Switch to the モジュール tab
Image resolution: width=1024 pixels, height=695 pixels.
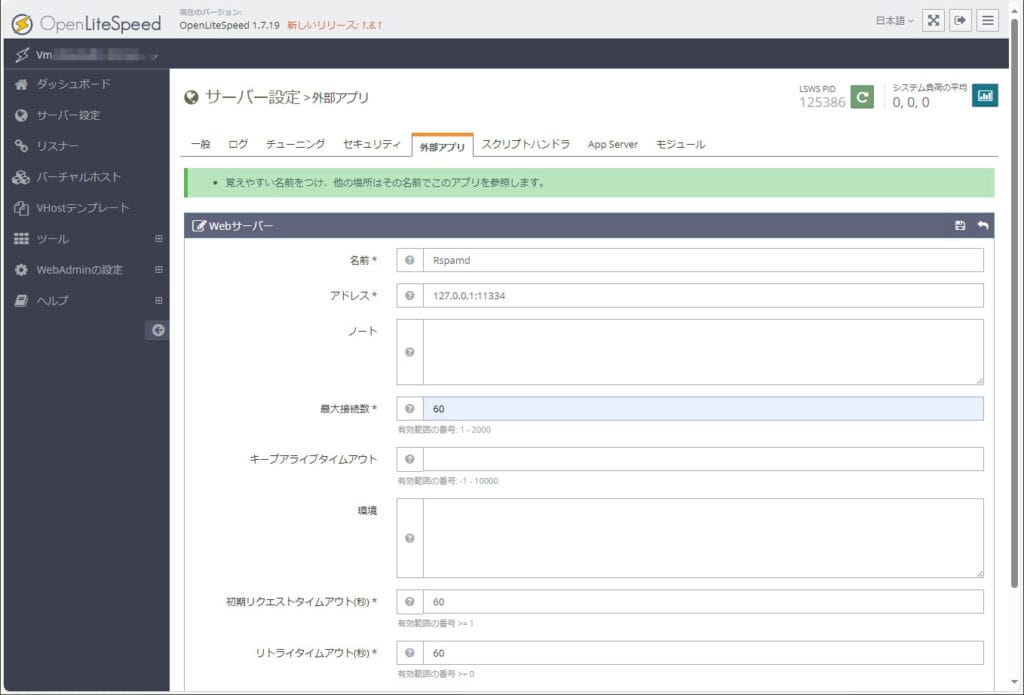(680, 144)
